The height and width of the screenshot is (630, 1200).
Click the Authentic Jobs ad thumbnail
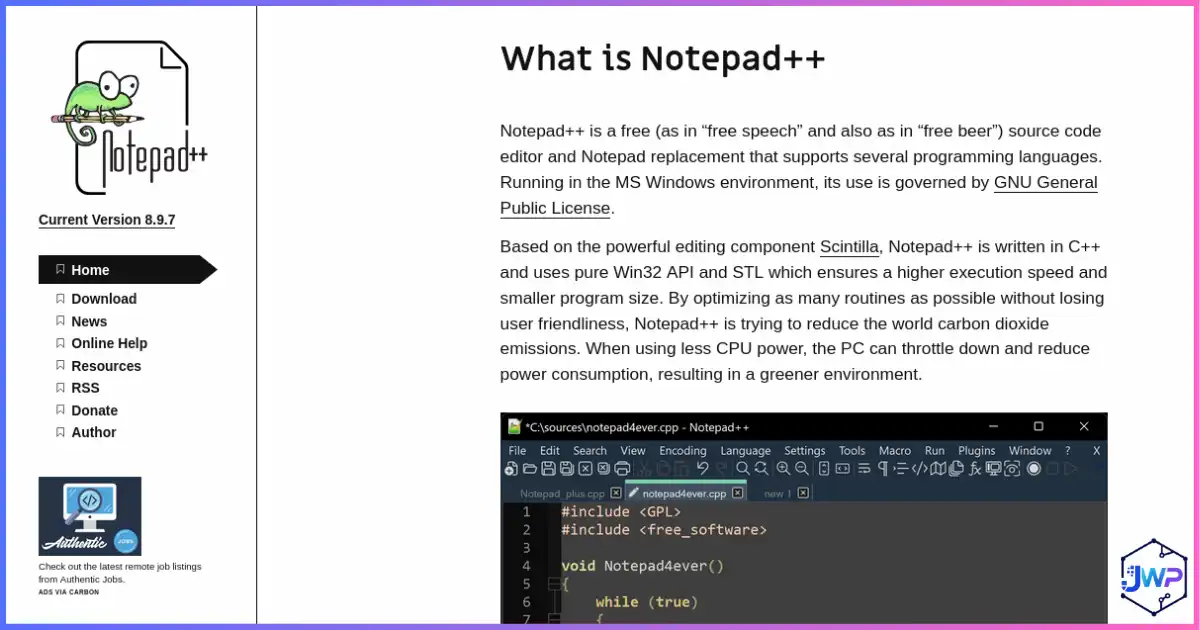pos(90,516)
